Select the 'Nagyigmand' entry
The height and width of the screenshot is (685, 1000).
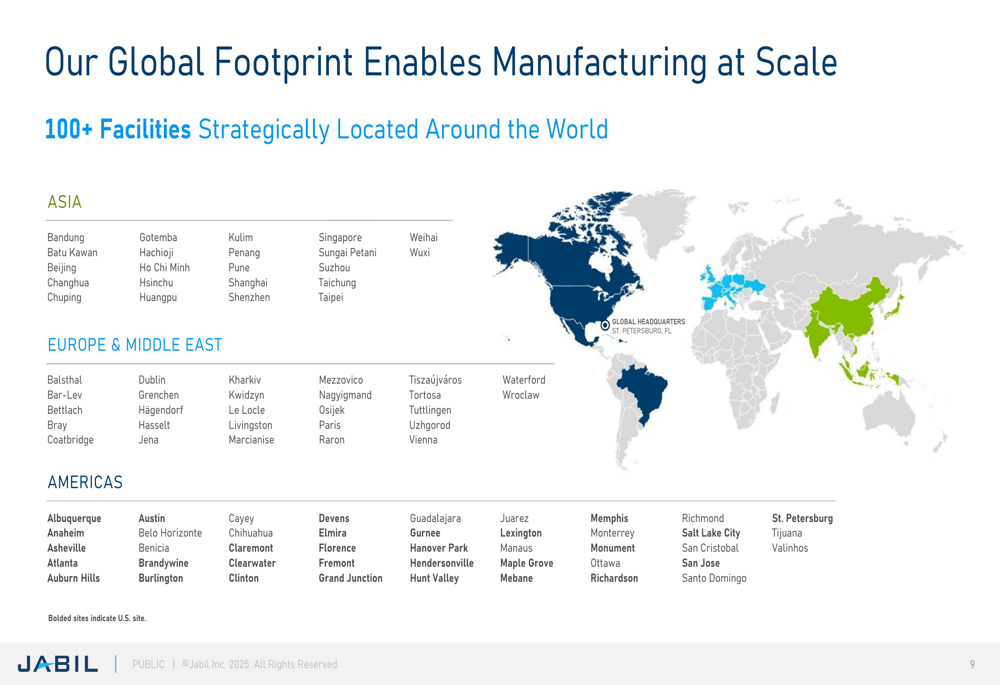tap(345, 395)
